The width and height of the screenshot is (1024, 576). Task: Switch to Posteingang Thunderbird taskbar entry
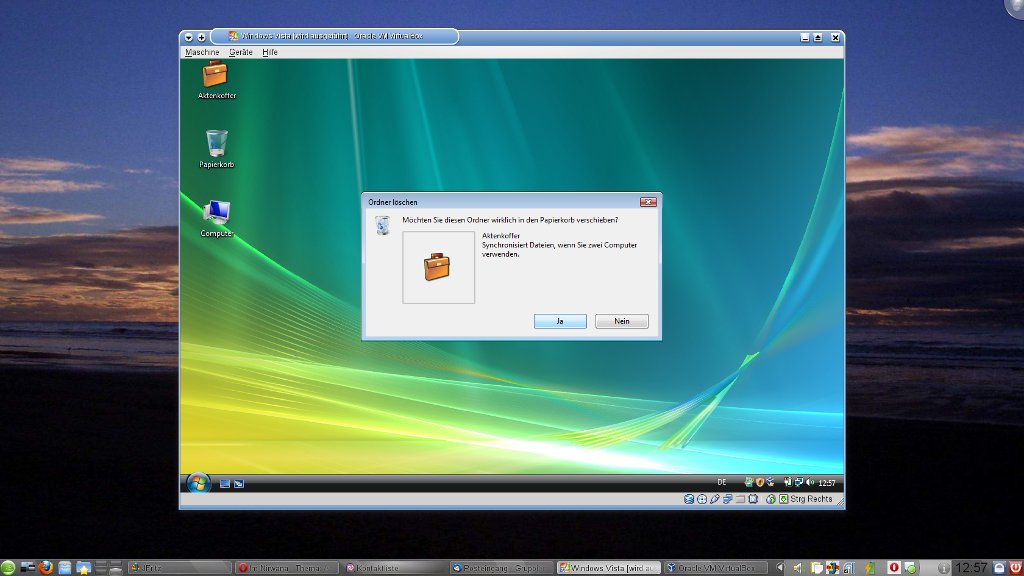click(502, 568)
